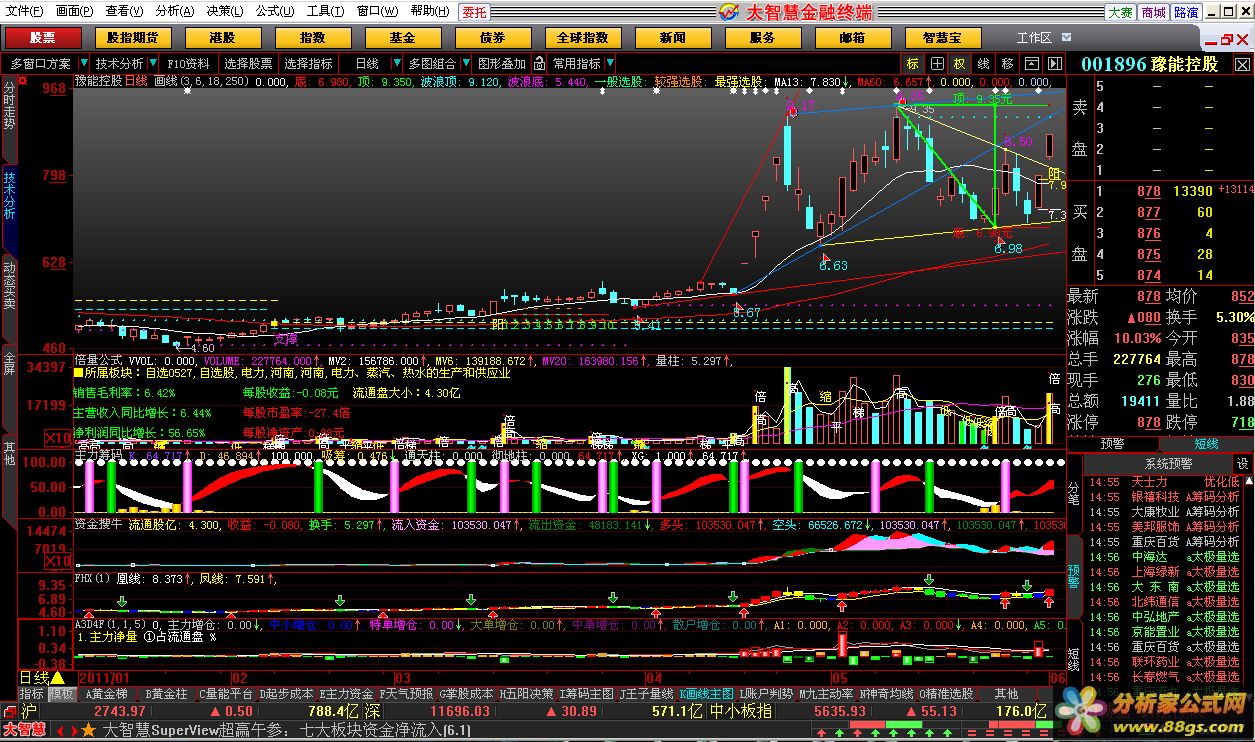Open the 智慧宝 section

(x=942, y=37)
